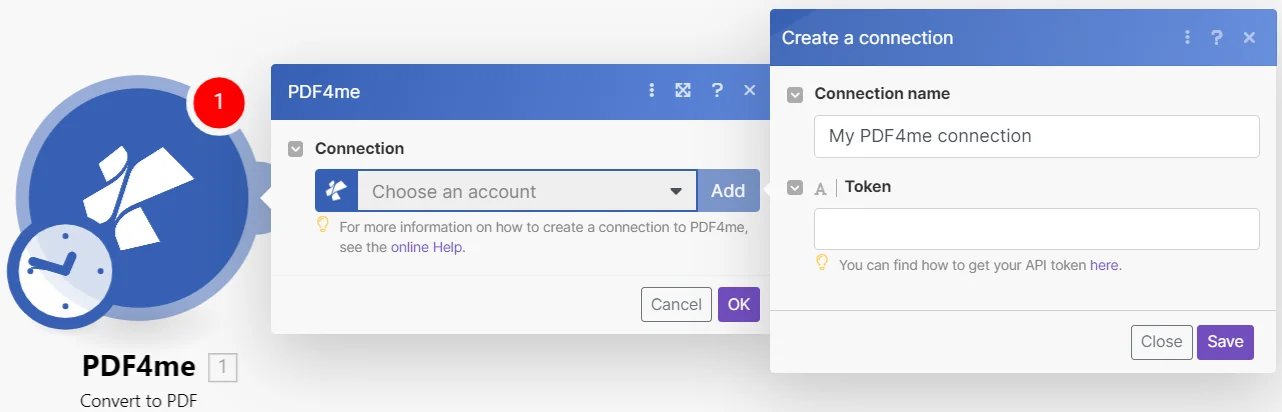The width and height of the screenshot is (1282, 412).
Task: Click the clock schedule icon on module
Action: [65, 270]
